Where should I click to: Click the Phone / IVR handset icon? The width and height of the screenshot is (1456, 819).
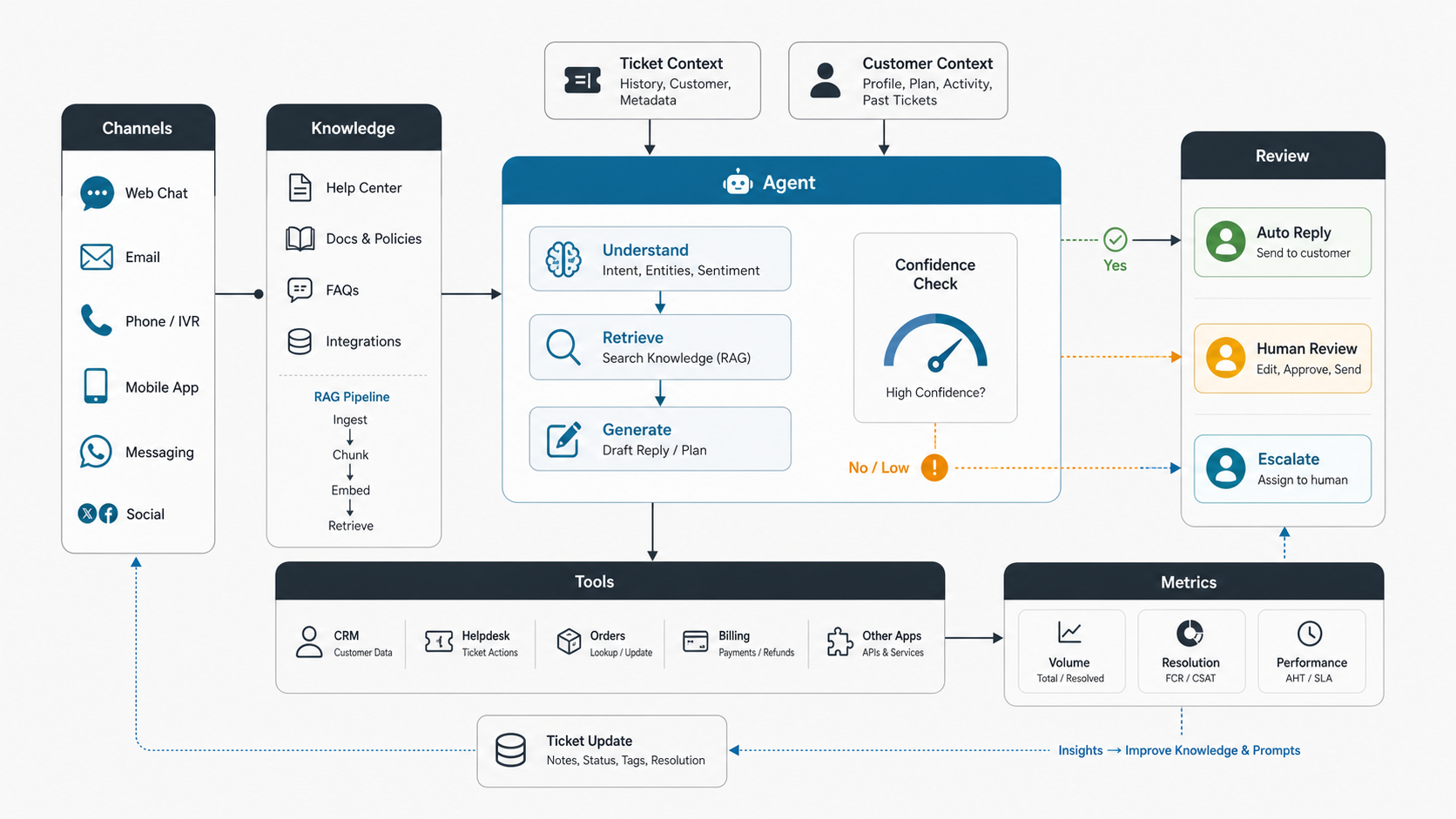[96, 320]
